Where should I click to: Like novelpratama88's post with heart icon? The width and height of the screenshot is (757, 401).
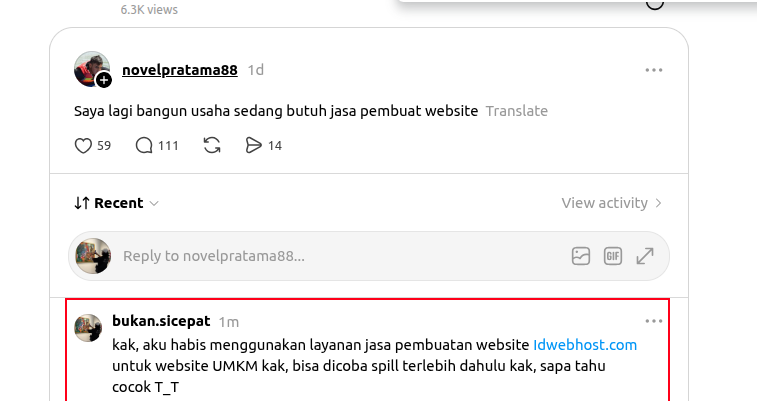83,145
